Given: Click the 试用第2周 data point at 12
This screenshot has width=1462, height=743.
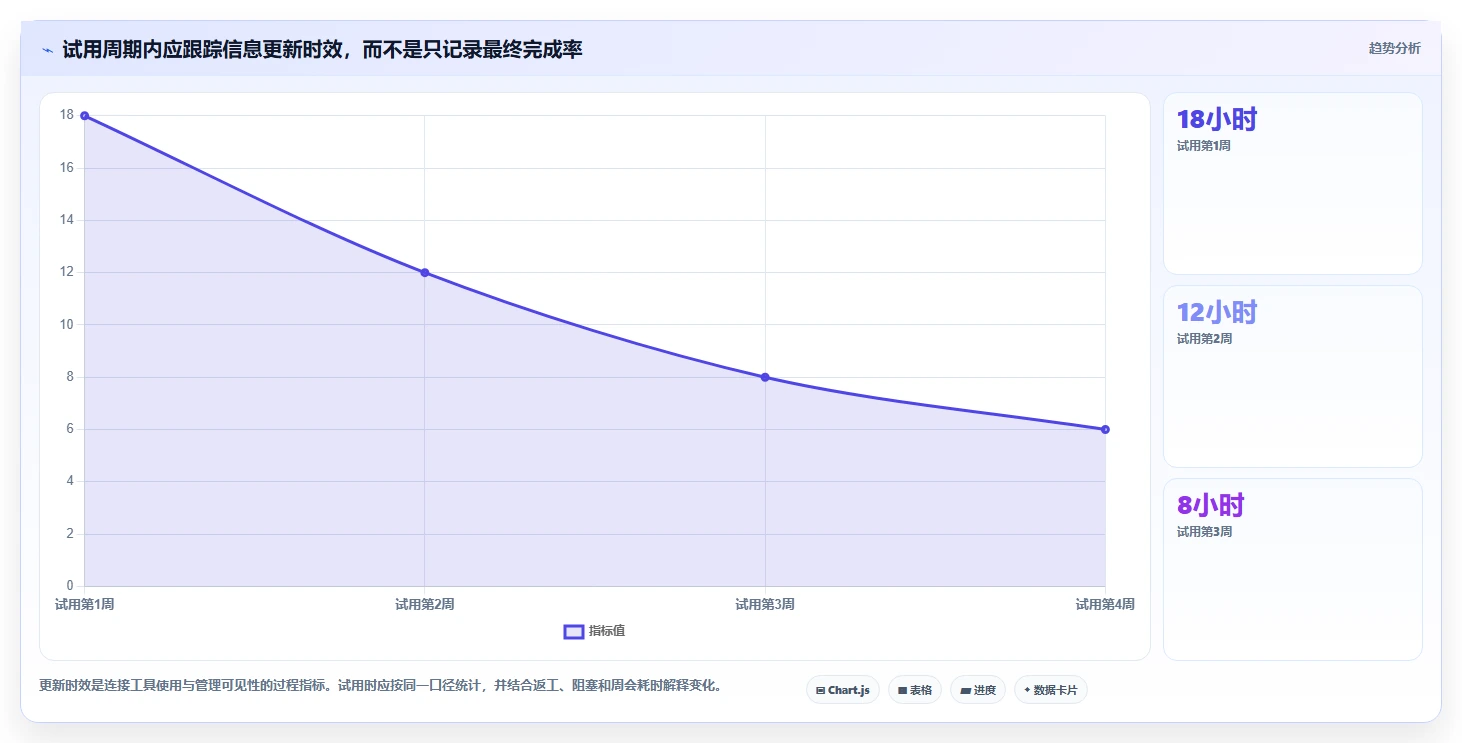Looking at the screenshot, I should pyautogui.click(x=425, y=273).
